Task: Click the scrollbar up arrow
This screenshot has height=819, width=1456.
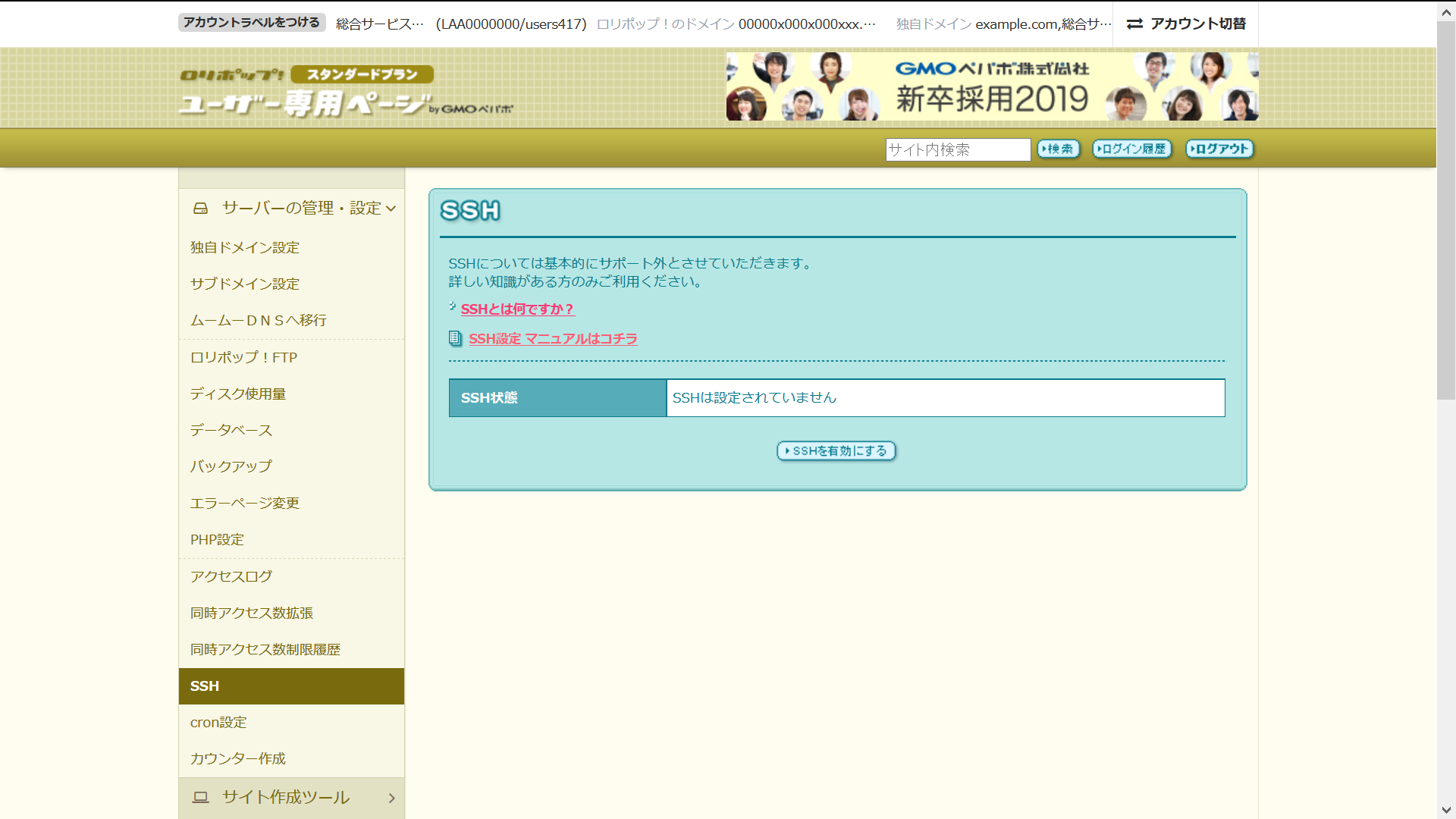Action: (1445, 11)
